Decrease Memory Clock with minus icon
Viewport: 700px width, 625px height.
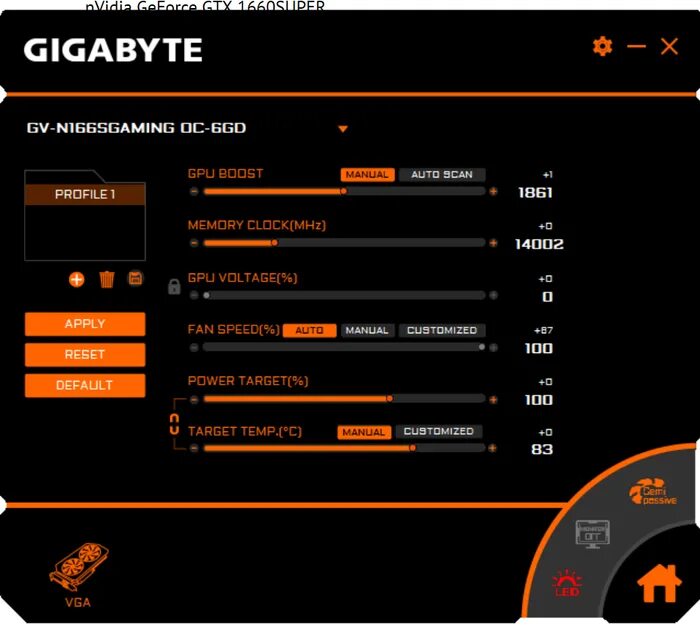[x=194, y=243]
